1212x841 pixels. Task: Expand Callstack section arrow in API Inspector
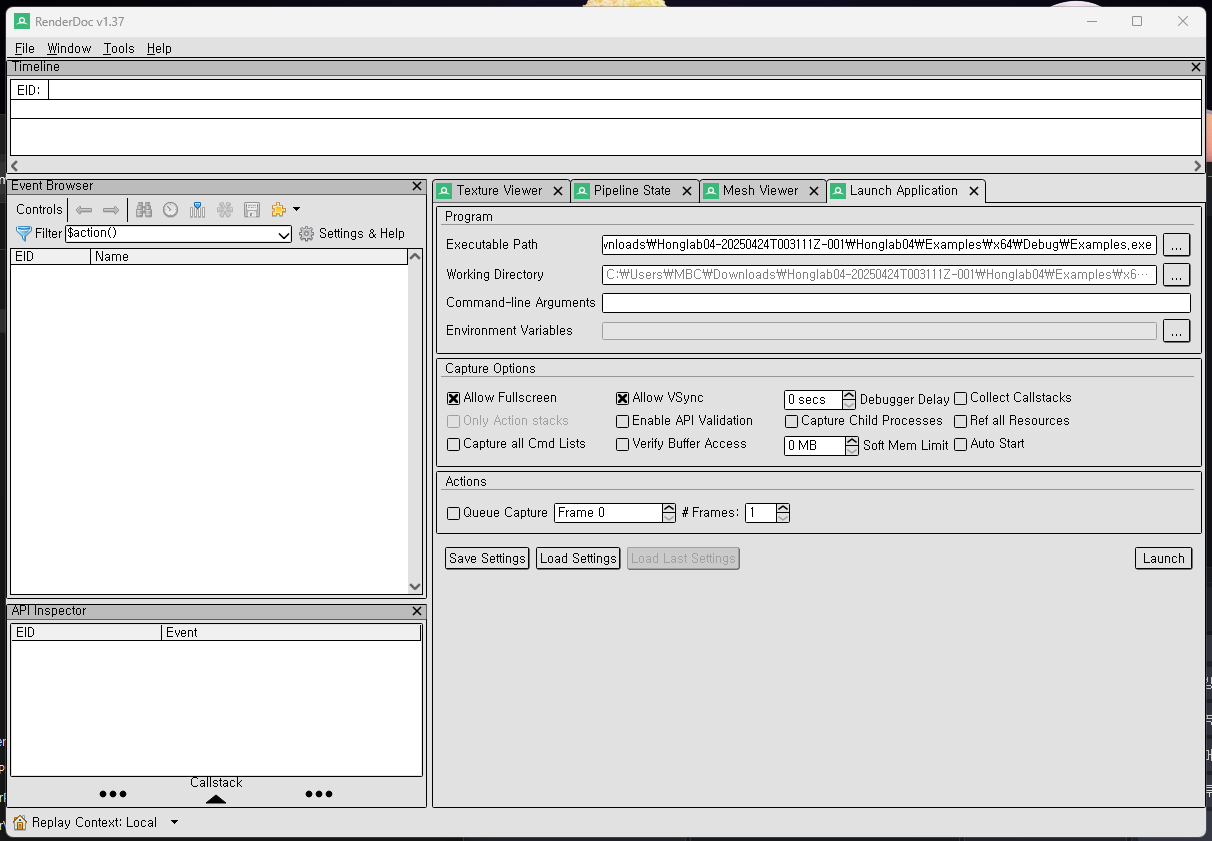[216, 798]
